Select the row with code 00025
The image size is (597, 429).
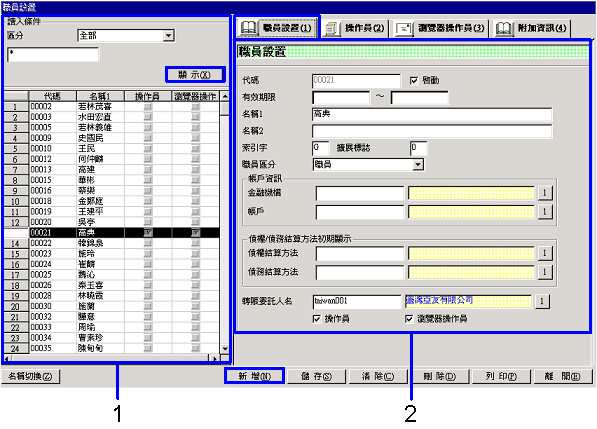click(112, 275)
